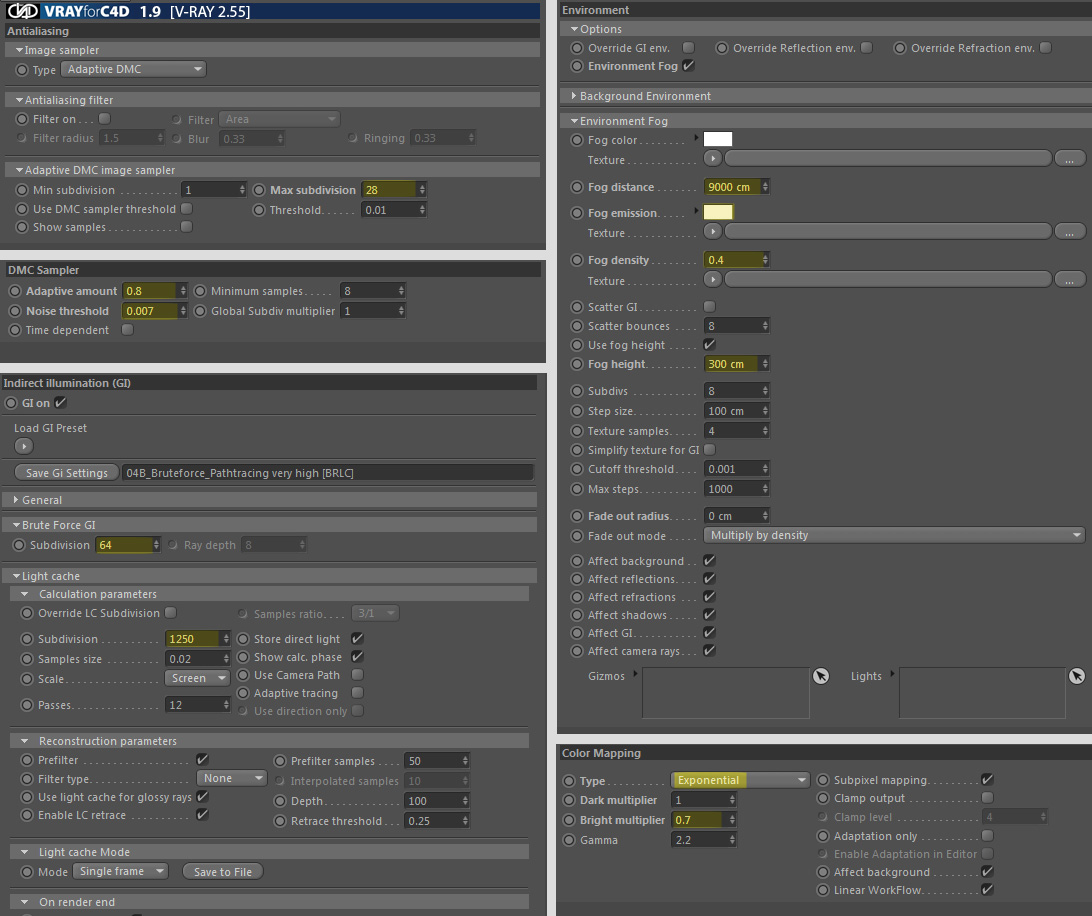
Task: Collapse the Light cache section
Action: (x=50, y=576)
